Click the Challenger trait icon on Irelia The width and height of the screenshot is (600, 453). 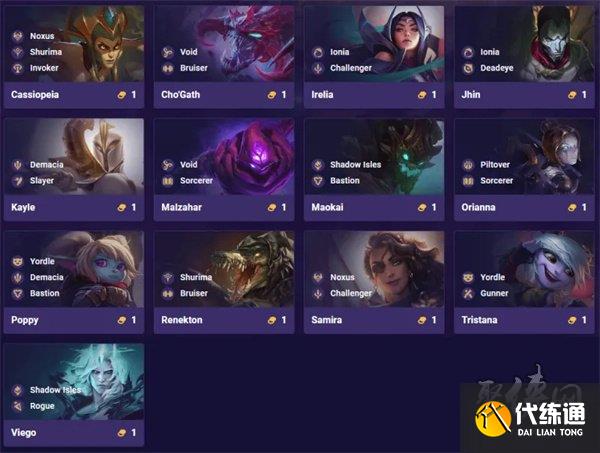click(318, 68)
